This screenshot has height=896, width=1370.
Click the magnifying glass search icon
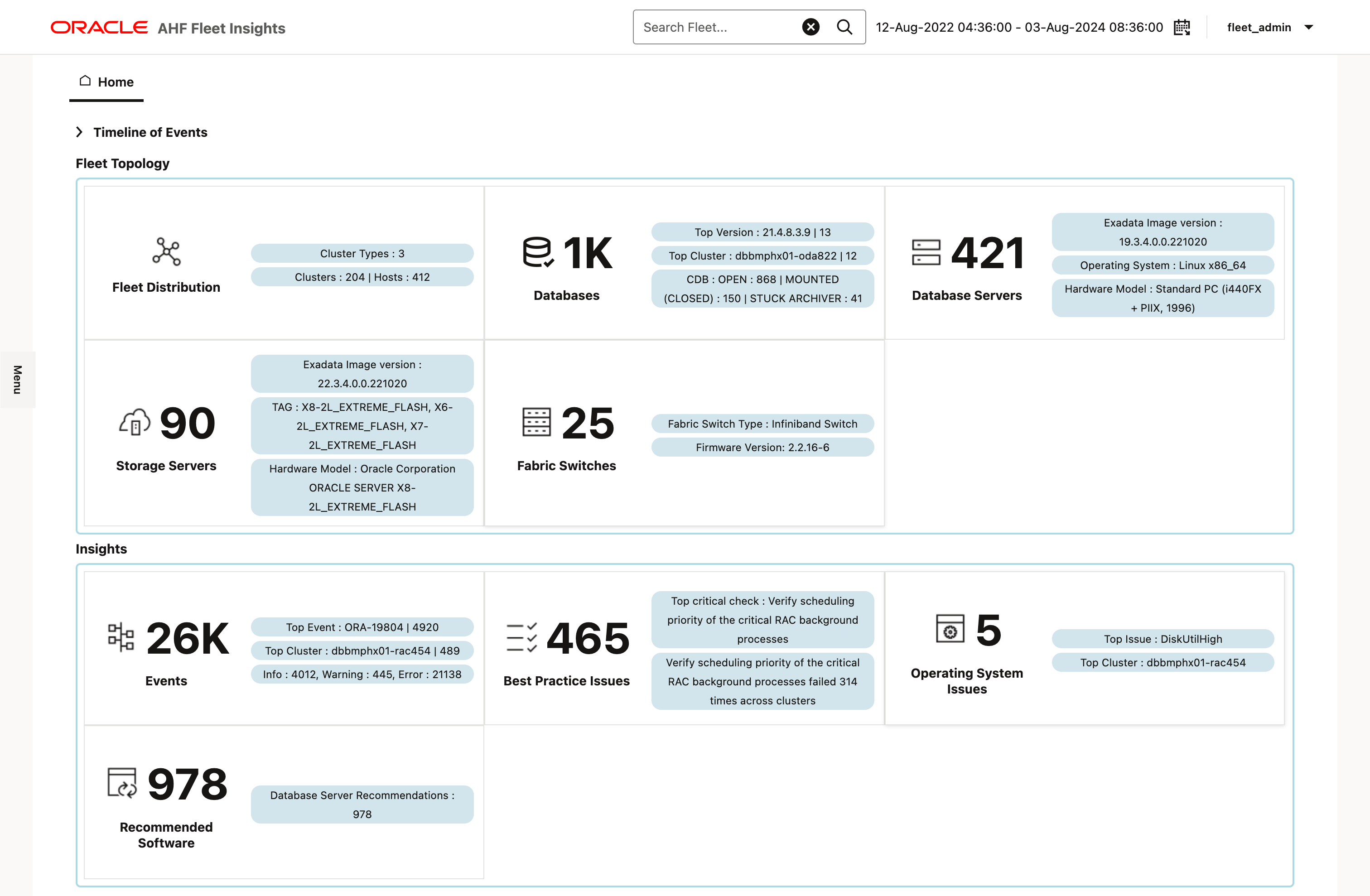click(844, 27)
